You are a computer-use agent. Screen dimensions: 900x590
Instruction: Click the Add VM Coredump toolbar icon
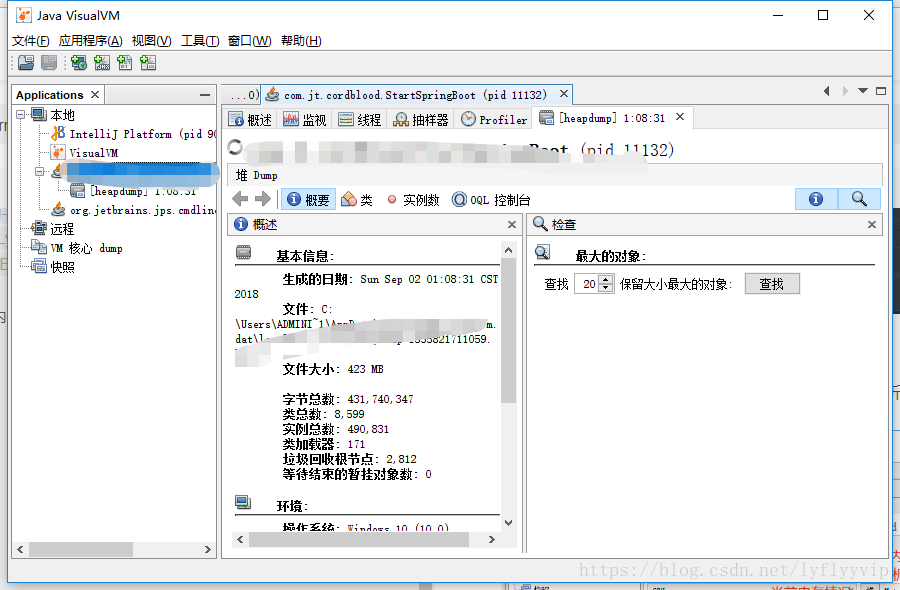coord(125,63)
